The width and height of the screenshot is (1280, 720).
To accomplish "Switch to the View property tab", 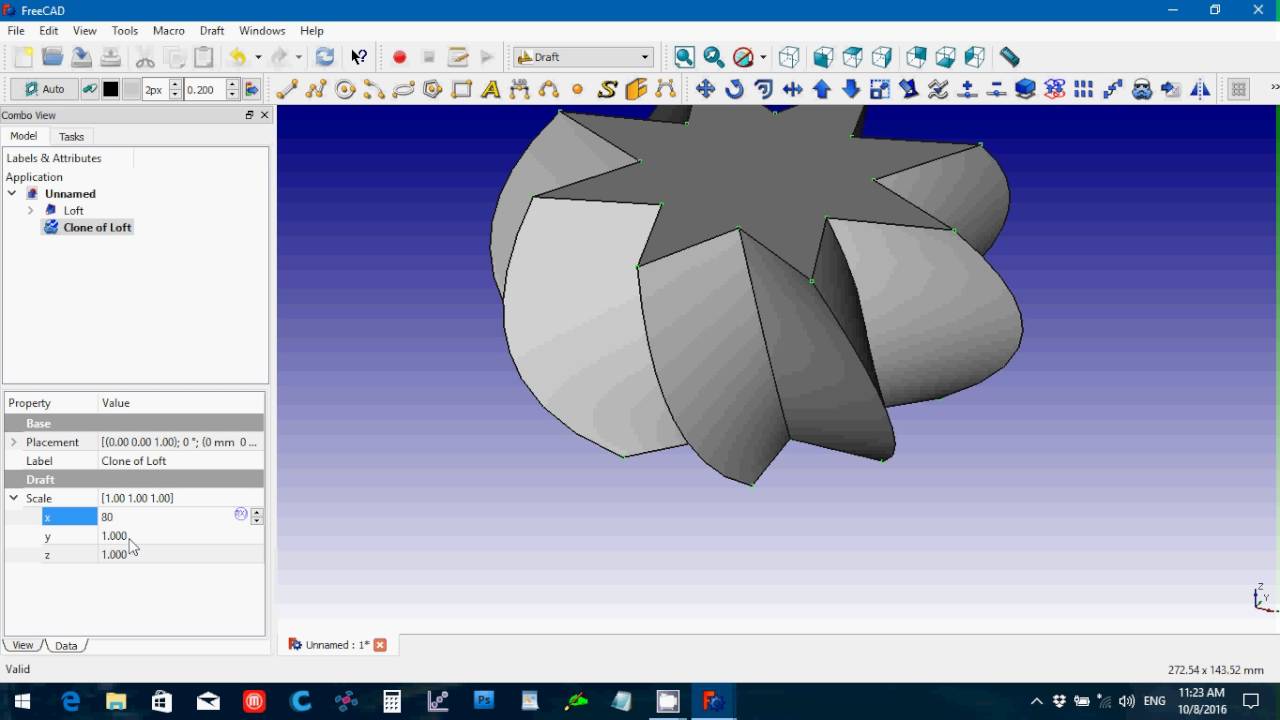I will pyautogui.click(x=22, y=645).
